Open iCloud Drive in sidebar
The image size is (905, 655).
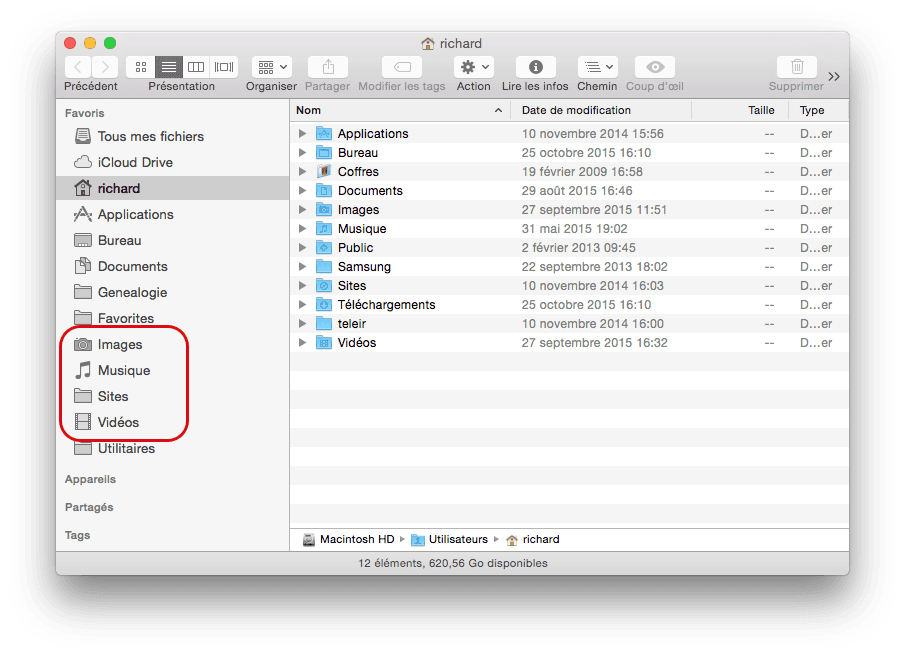[173, 162]
